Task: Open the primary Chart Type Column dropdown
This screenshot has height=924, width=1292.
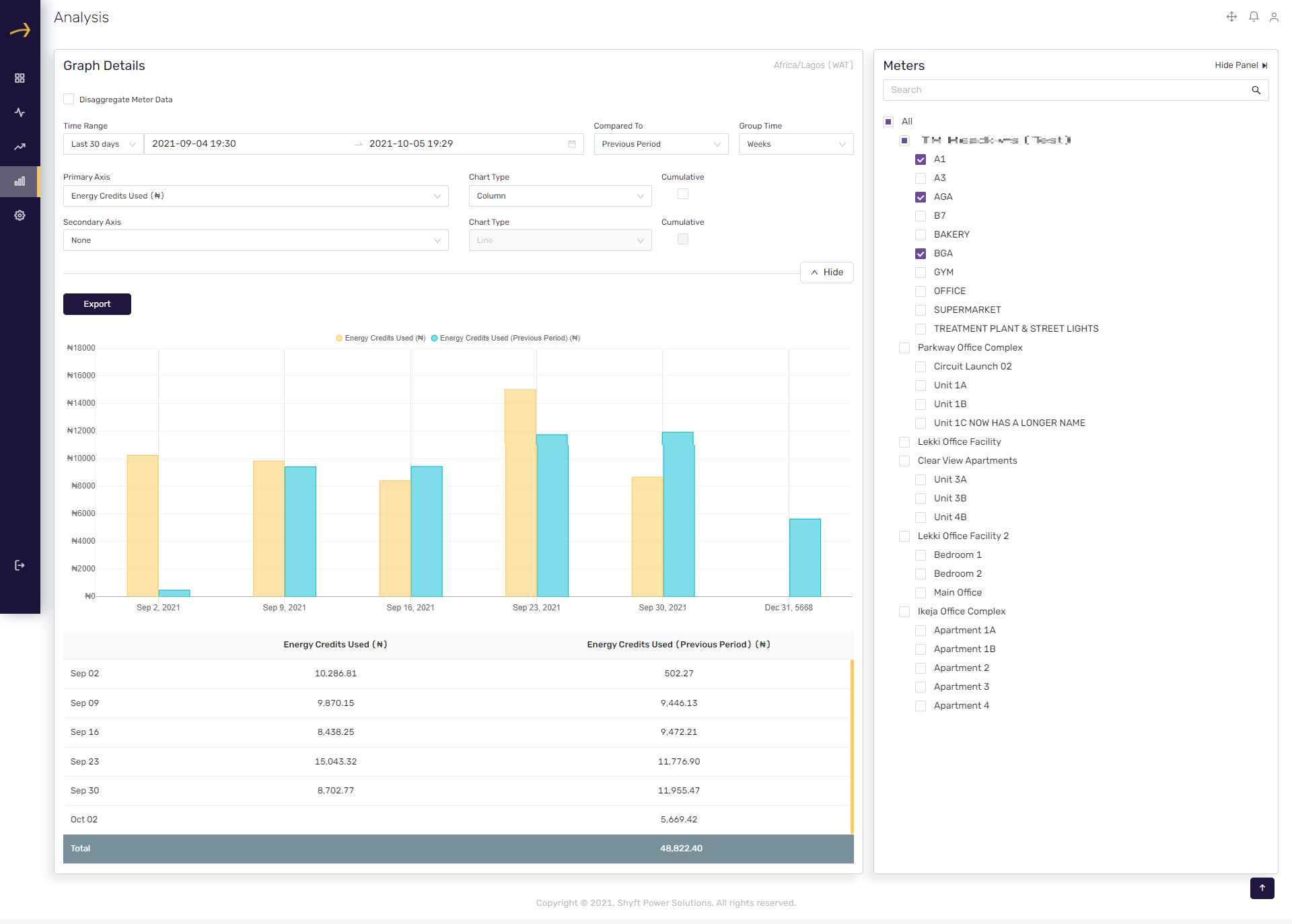Action: tap(560, 196)
